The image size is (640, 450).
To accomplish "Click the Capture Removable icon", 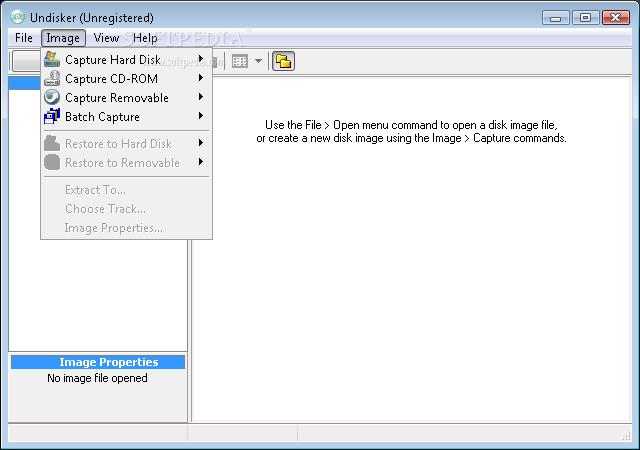I will click(x=52, y=98).
